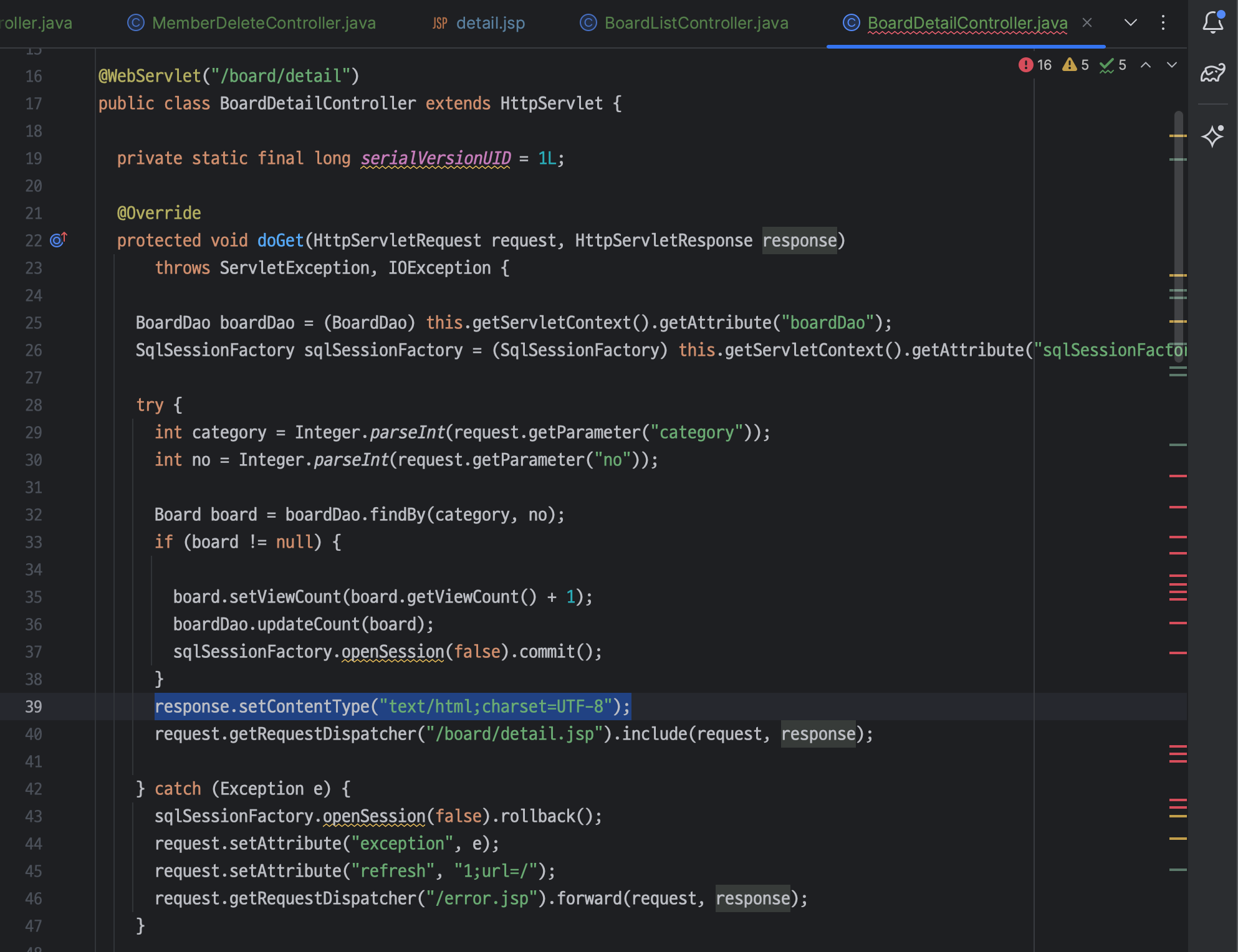The image size is (1238, 952).
Task: Switch to the detail.jsp tab
Action: pos(490,23)
